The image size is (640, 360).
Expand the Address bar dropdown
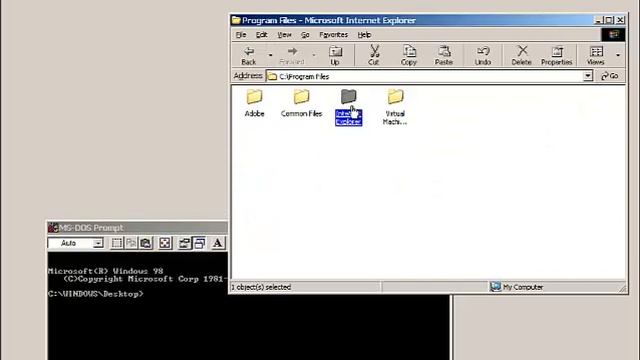(588, 76)
